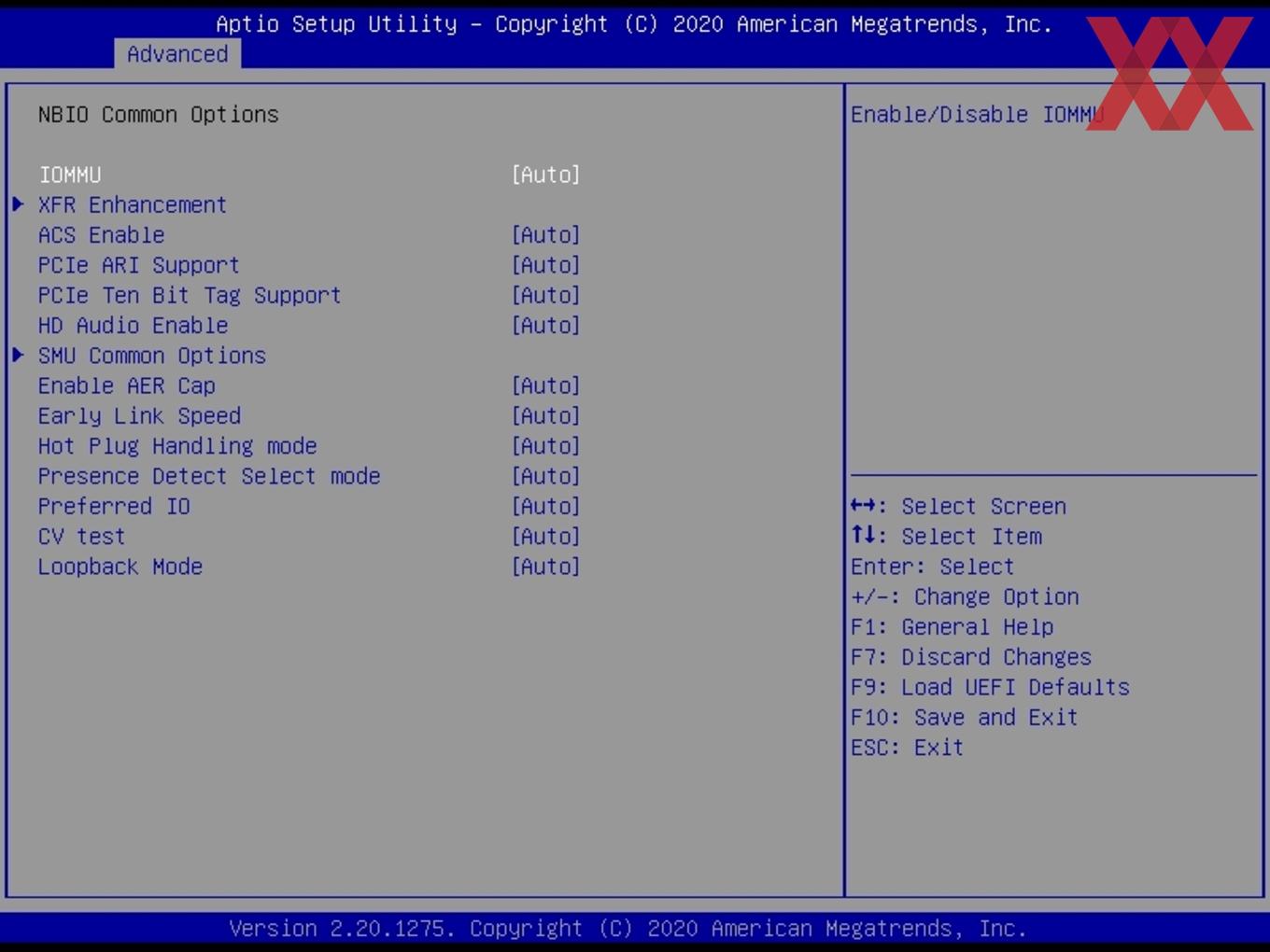Change the IOMMU [Auto] value
The height and width of the screenshot is (952, 1270).
pyautogui.click(x=546, y=175)
